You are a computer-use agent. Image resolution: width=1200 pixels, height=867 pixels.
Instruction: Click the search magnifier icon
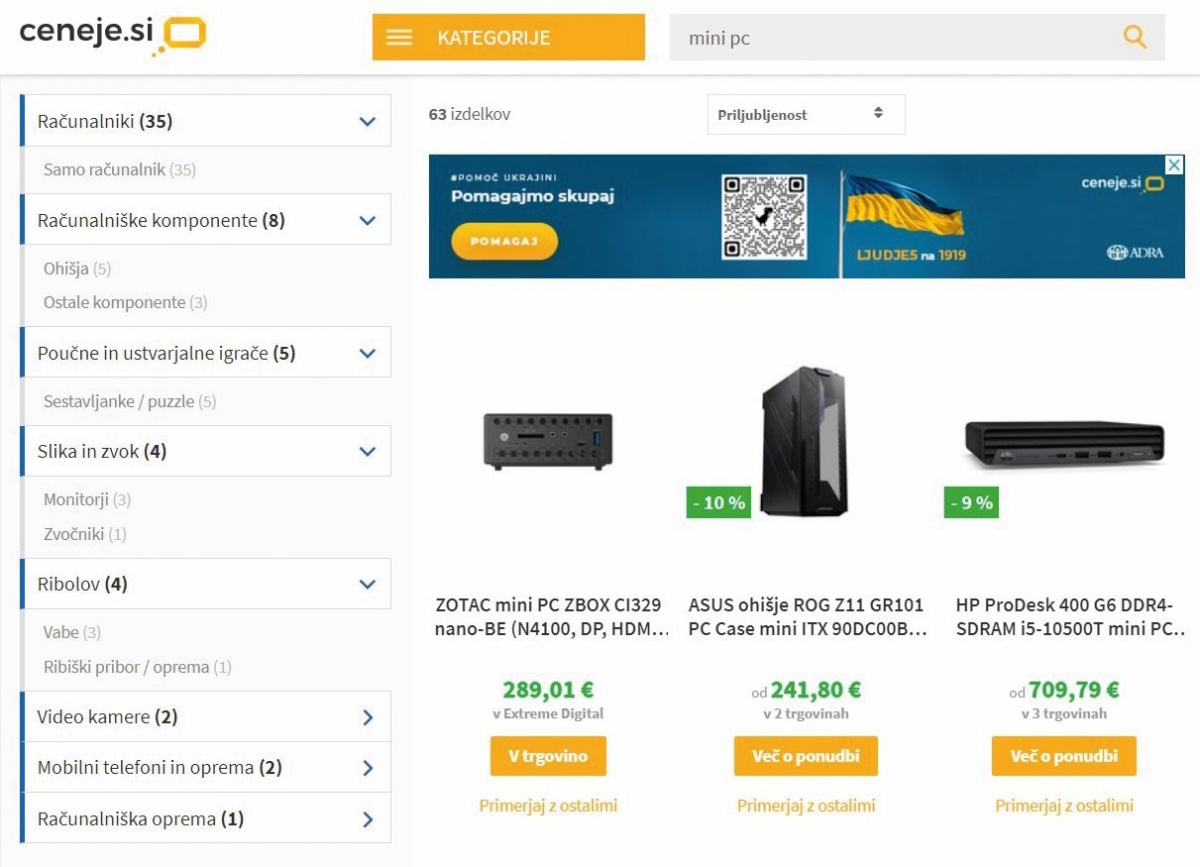point(1134,37)
